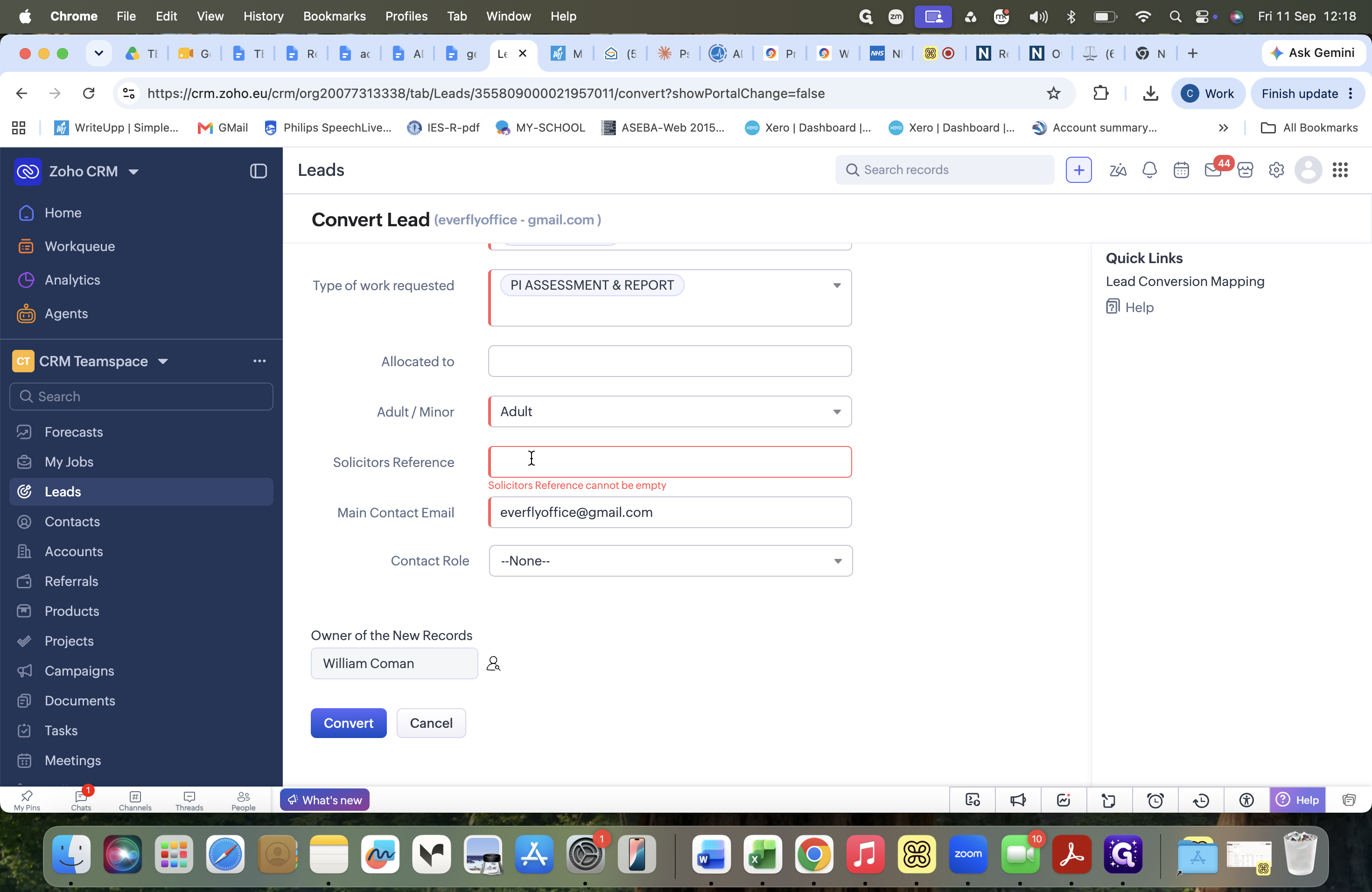Open Chrome extensions puzzle icon

pyautogui.click(x=1100, y=93)
